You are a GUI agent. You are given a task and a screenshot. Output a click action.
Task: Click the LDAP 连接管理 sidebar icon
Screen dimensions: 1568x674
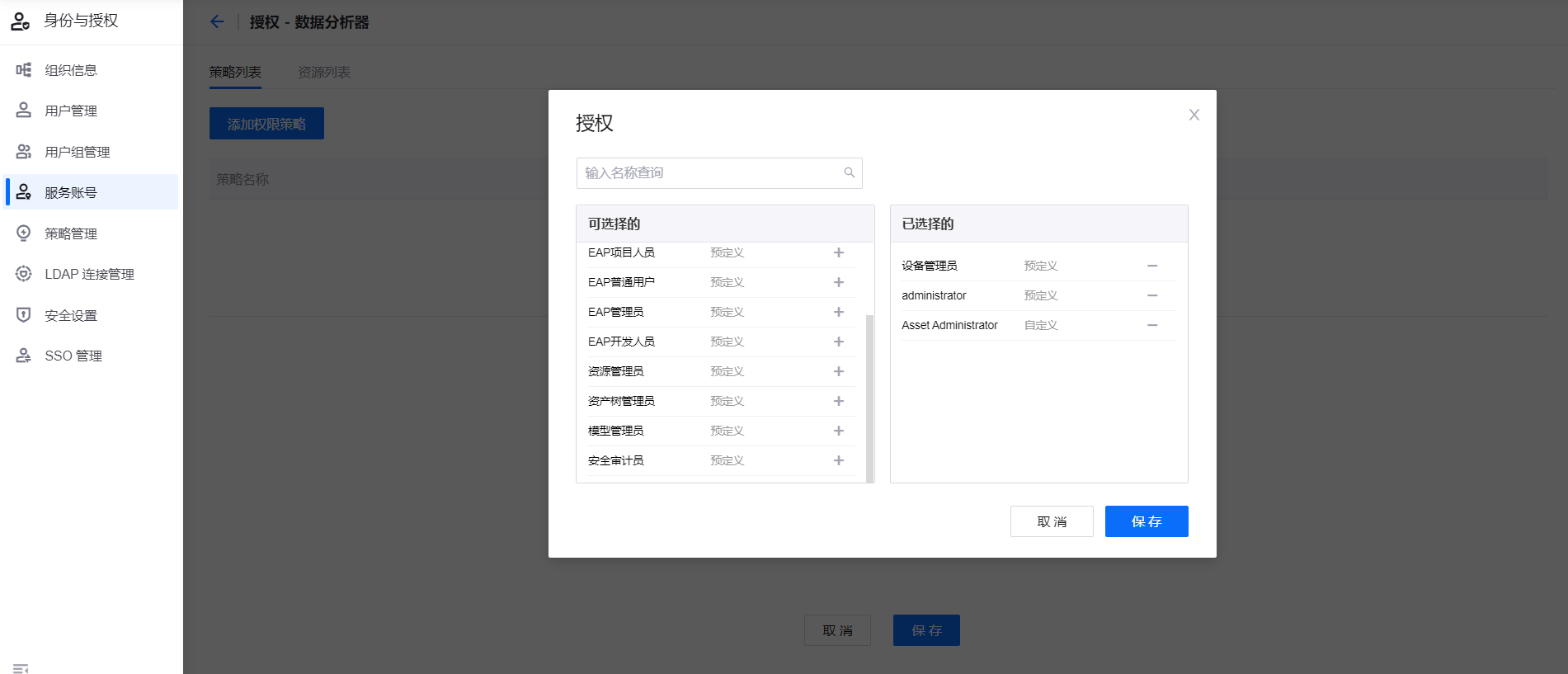click(x=24, y=274)
